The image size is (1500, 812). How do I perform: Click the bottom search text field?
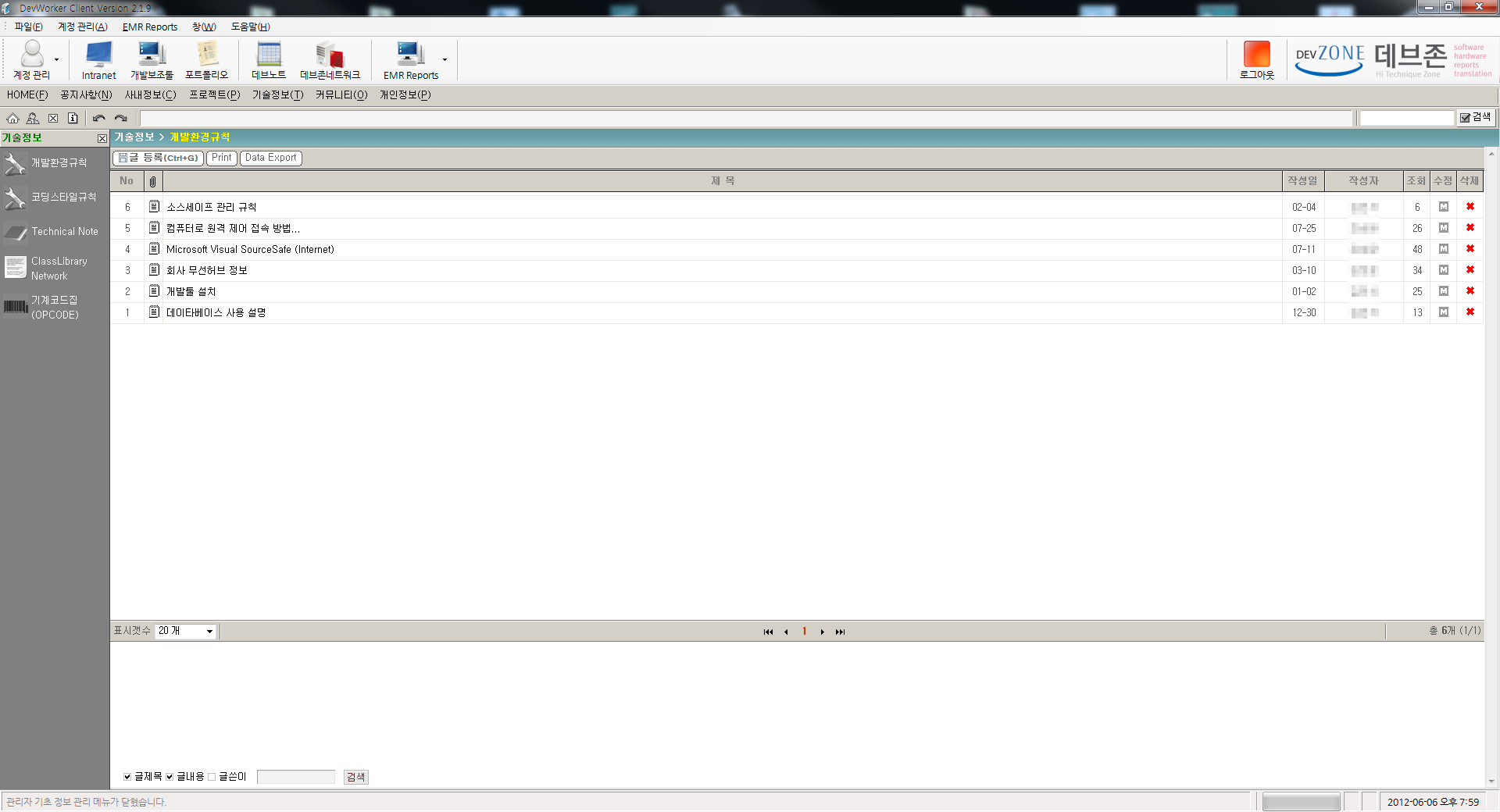pos(296,777)
